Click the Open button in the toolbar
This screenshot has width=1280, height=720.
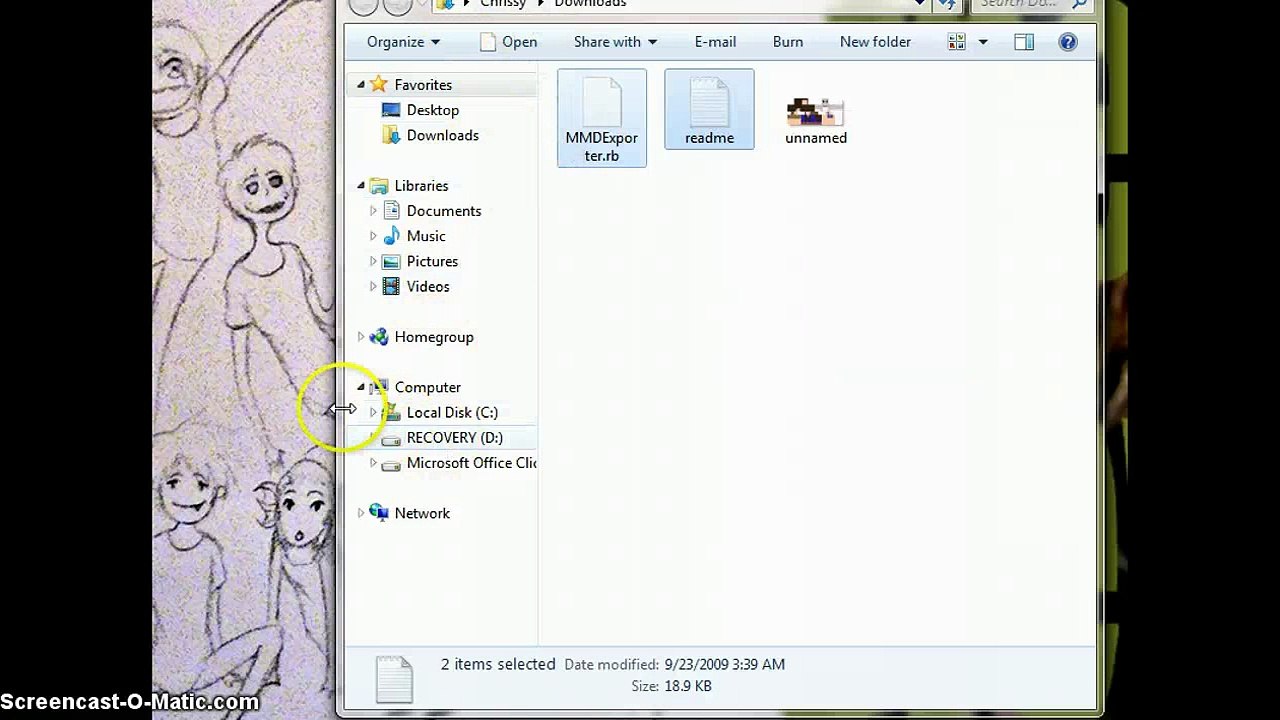pos(508,42)
